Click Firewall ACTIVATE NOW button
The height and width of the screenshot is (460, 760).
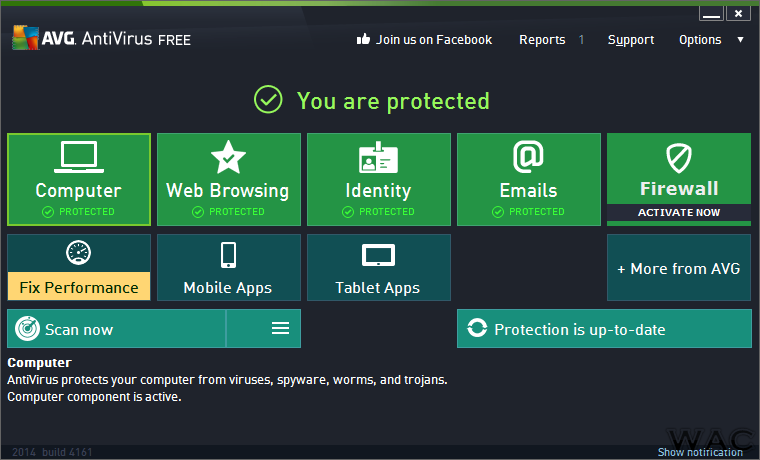click(679, 212)
